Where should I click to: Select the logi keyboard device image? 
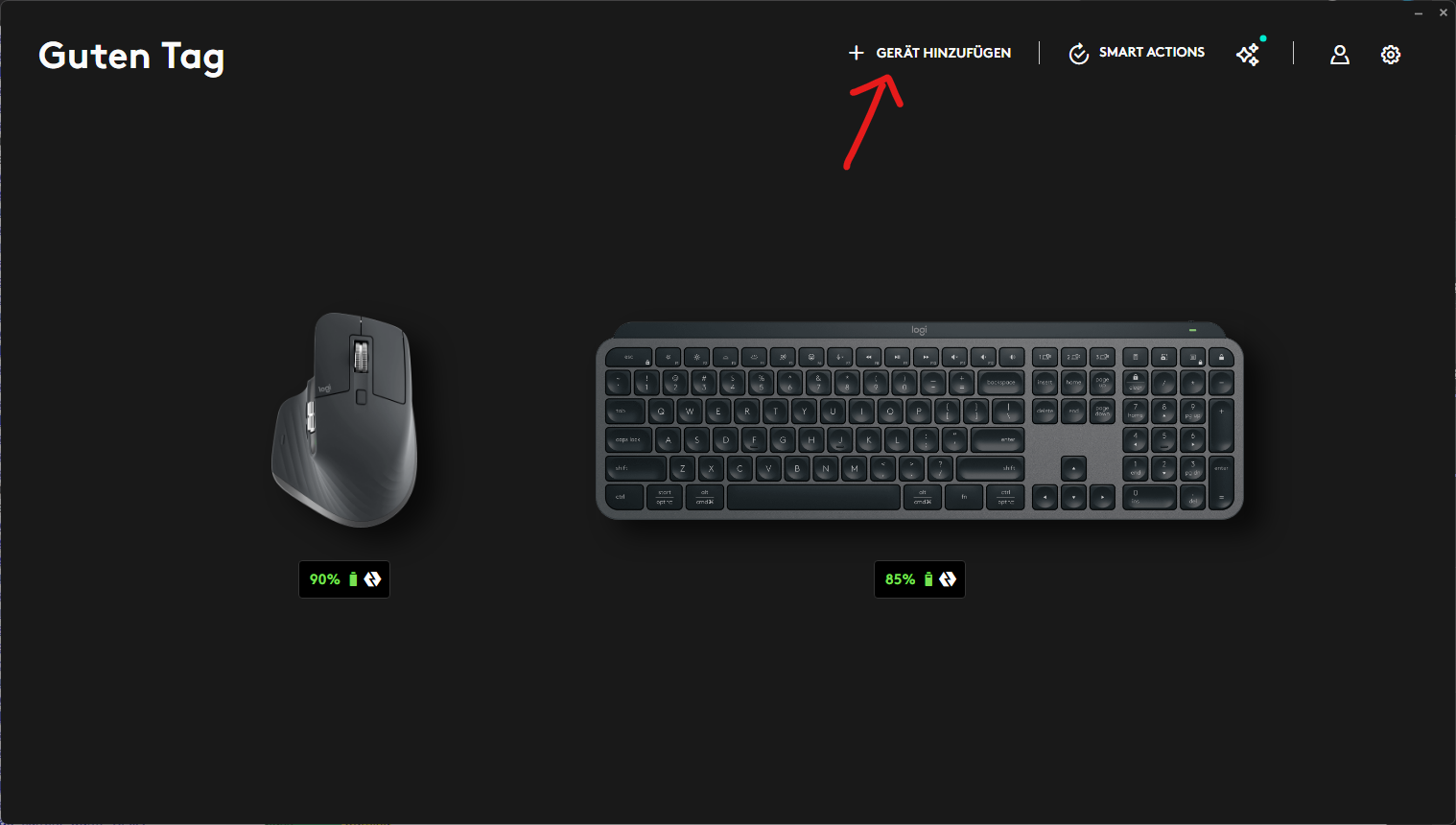[920, 420]
